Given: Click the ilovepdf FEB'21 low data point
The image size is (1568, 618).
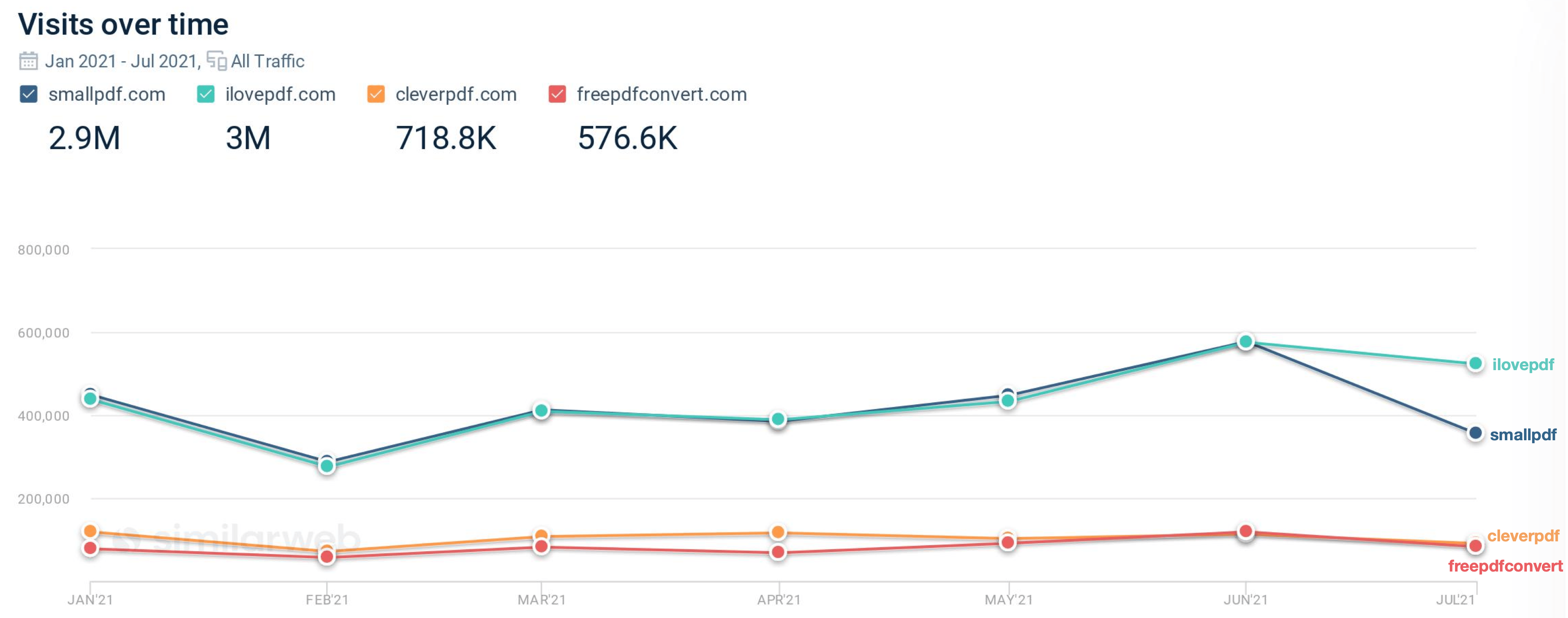Looking at the screenshot, I should tap(327, 466).
